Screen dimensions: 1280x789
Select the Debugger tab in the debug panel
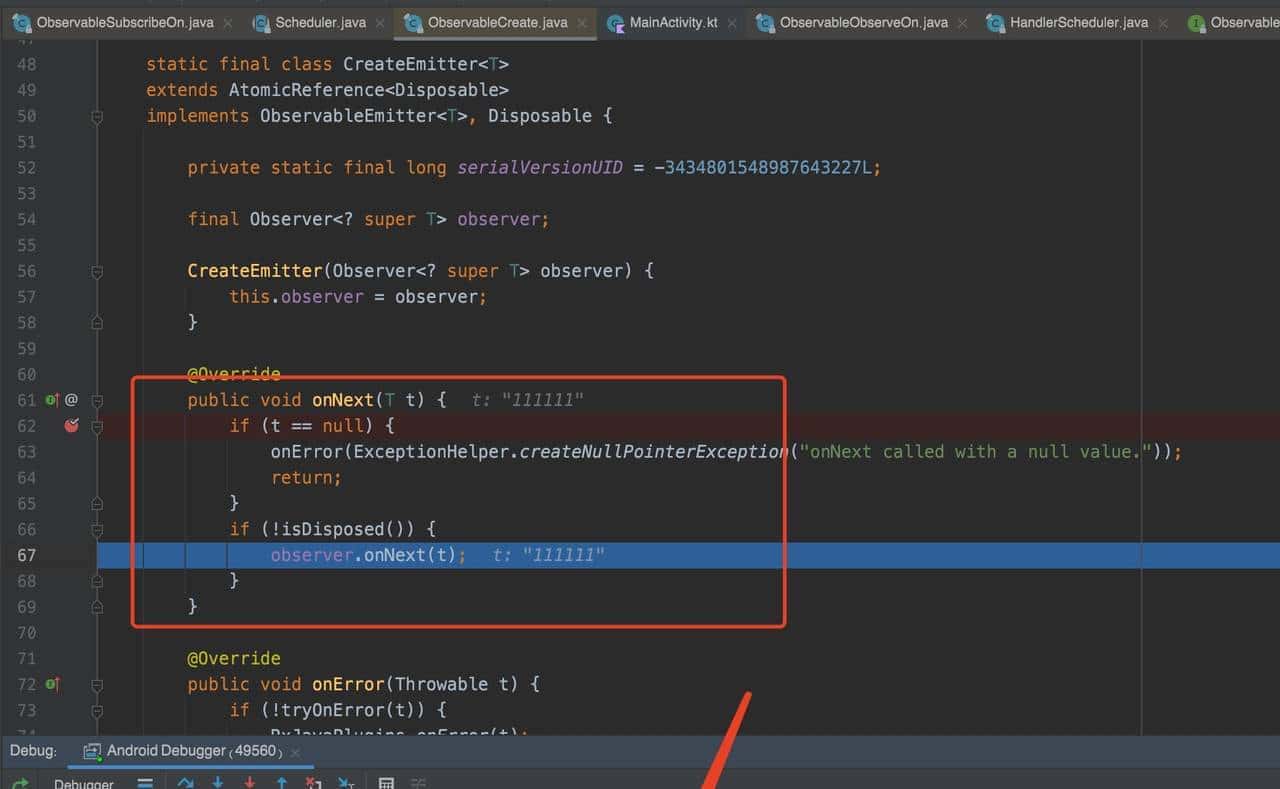pos(84,783)
